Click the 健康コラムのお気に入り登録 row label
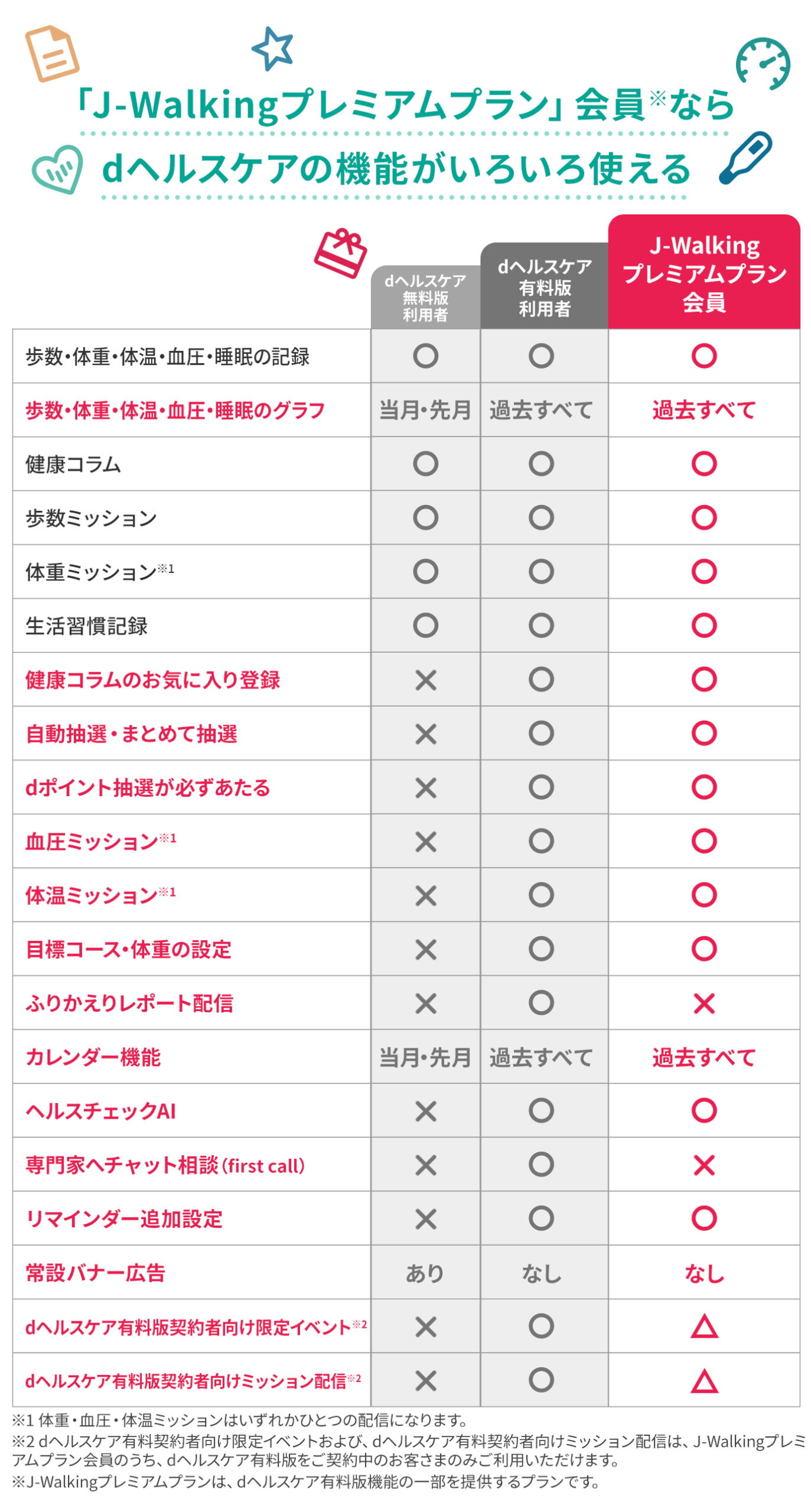 point(152,679)
